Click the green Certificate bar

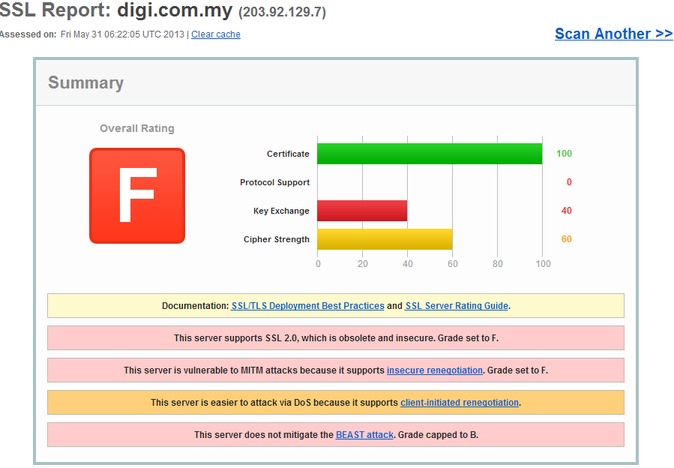coord(429,153)
